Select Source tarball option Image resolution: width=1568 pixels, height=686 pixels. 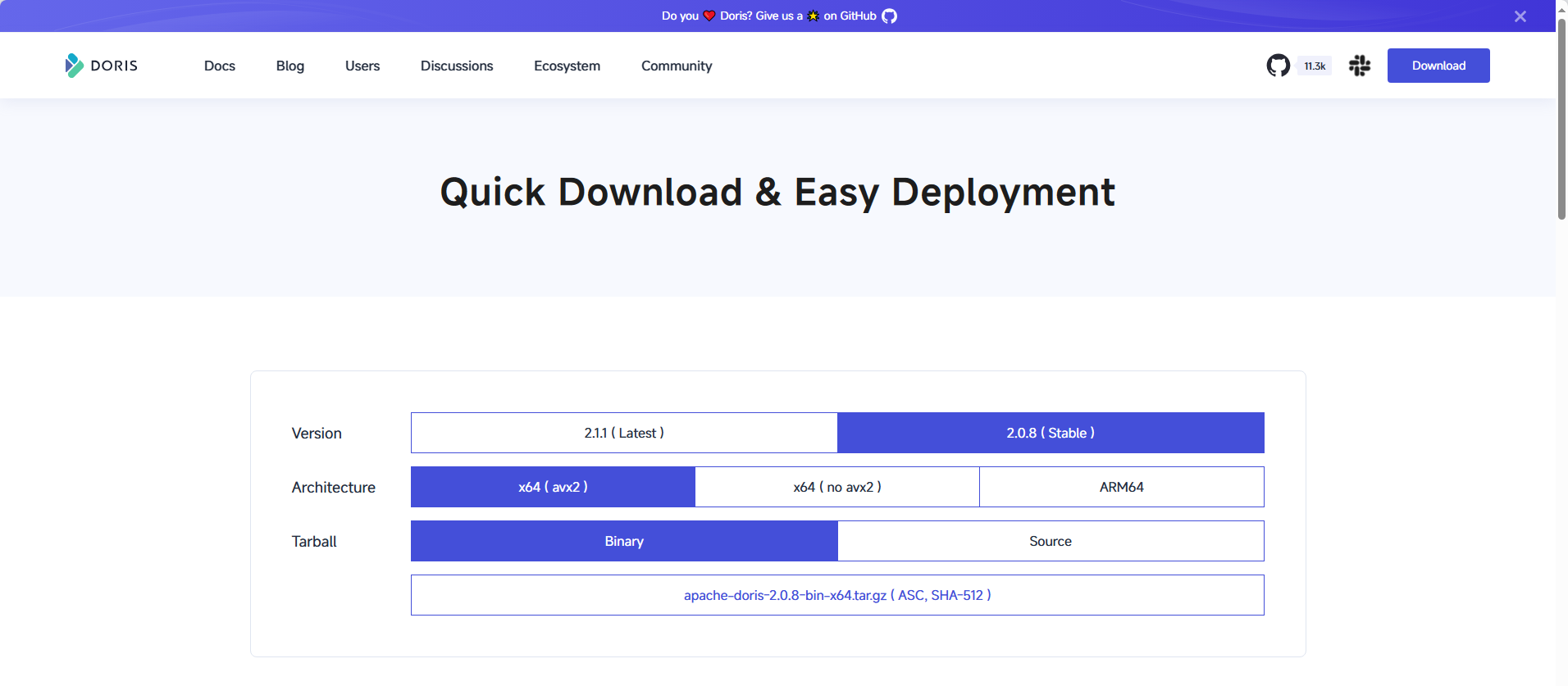point(1051,541)
